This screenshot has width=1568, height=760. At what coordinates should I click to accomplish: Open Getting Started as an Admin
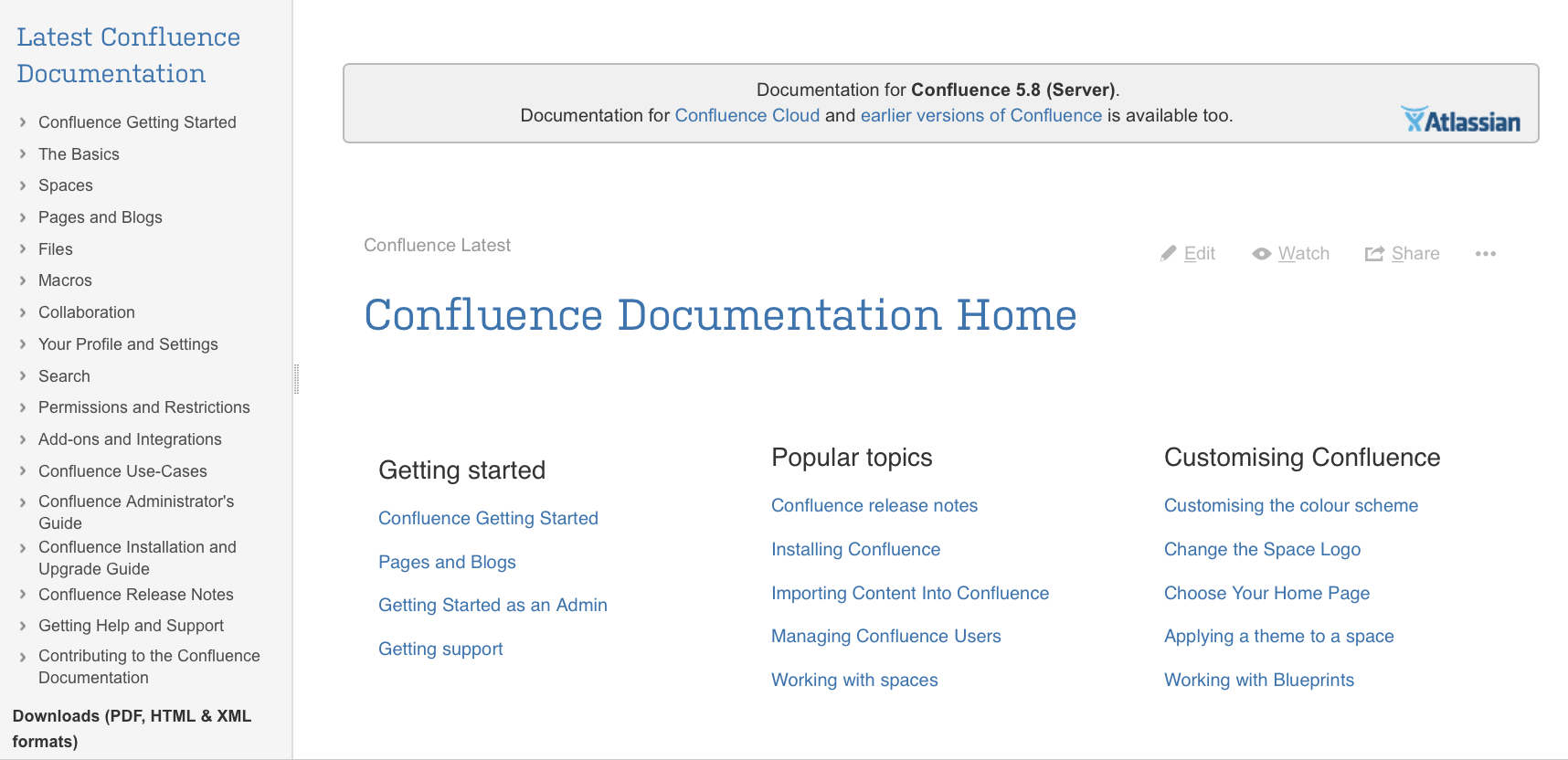493,605
